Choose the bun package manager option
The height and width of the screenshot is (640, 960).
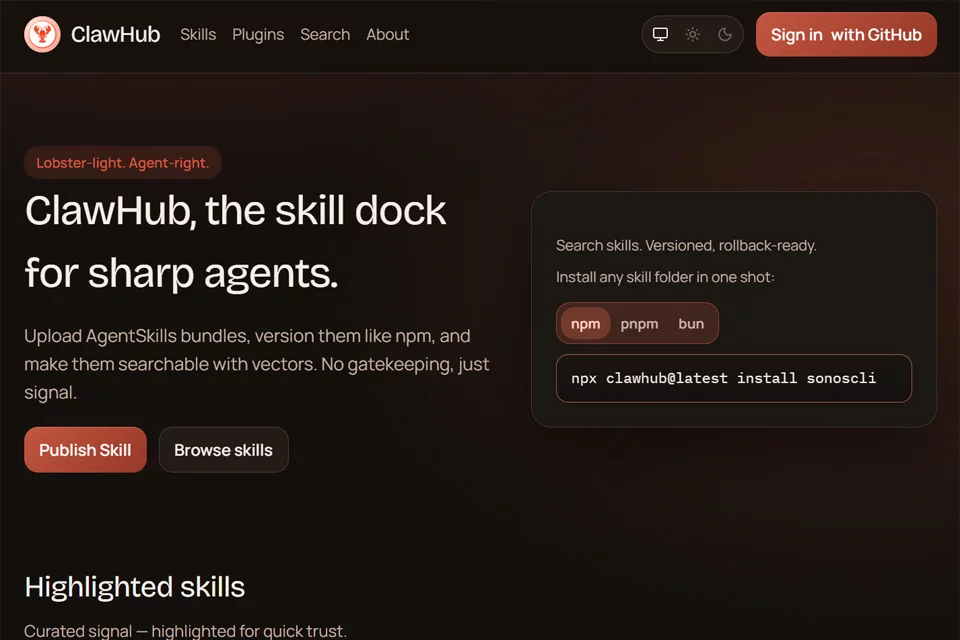point(691,324)
